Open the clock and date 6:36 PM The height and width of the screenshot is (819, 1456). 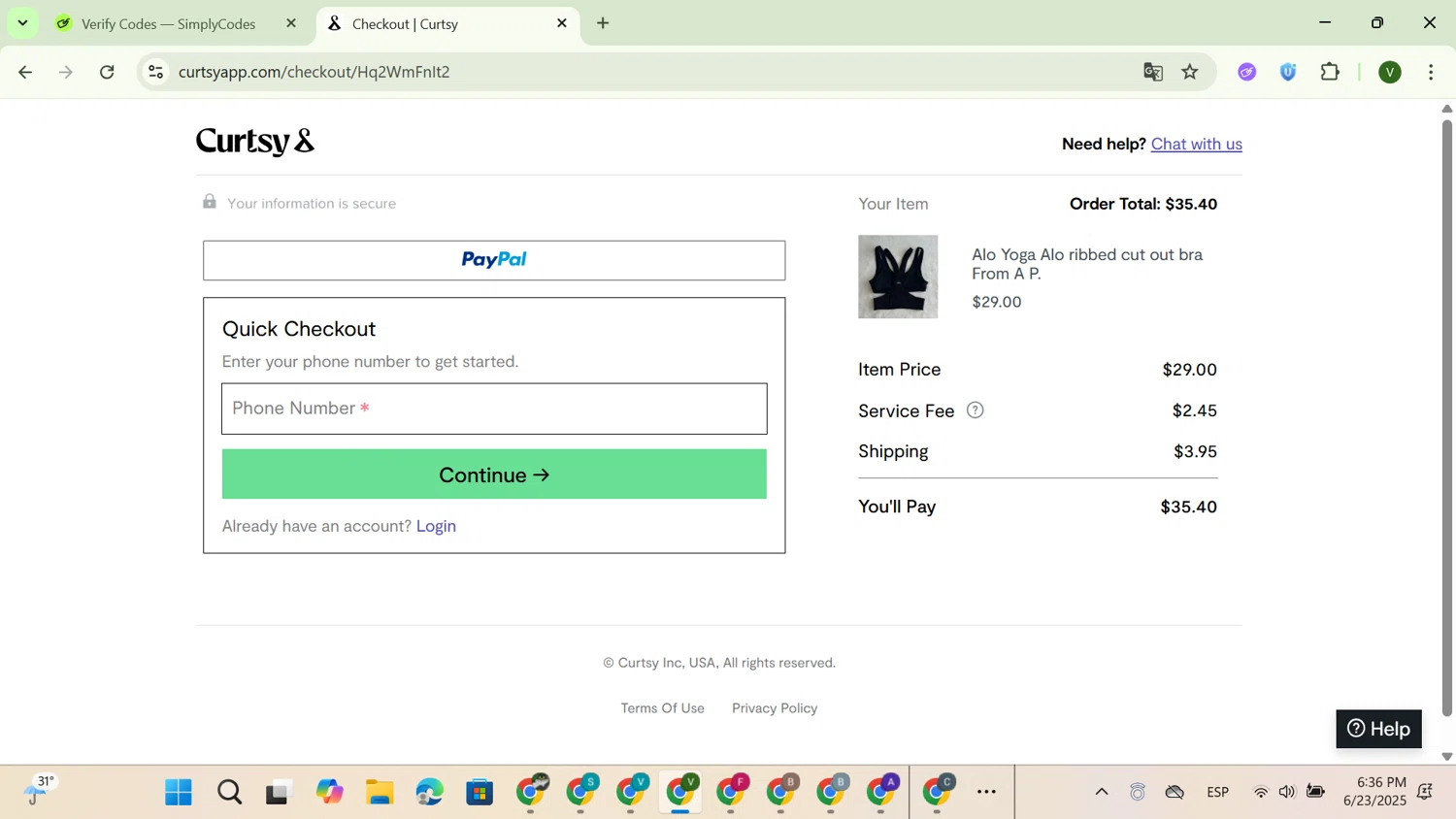coord(1374,792)
